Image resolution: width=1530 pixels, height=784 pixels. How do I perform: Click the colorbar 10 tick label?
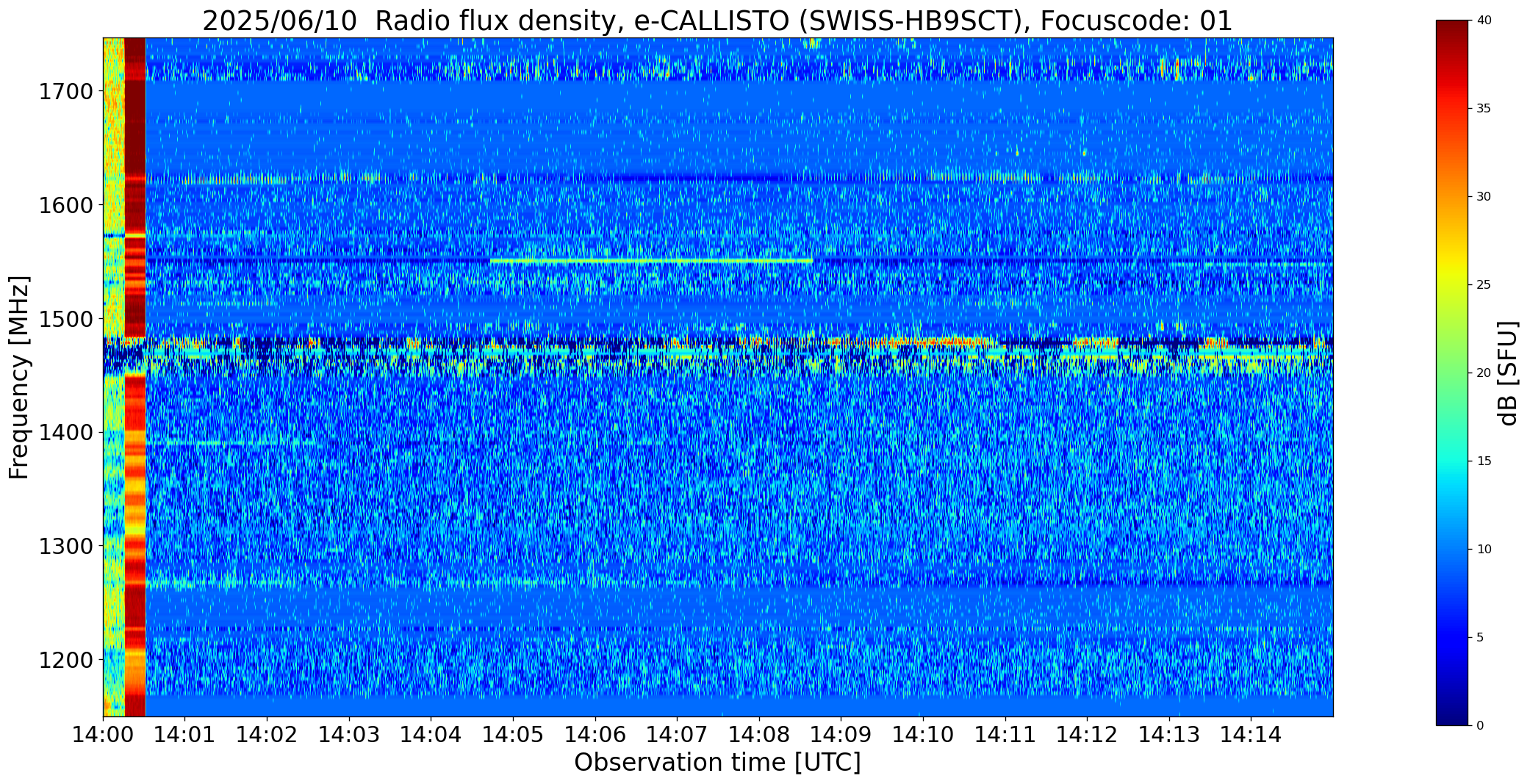[x=1484, y=550]
